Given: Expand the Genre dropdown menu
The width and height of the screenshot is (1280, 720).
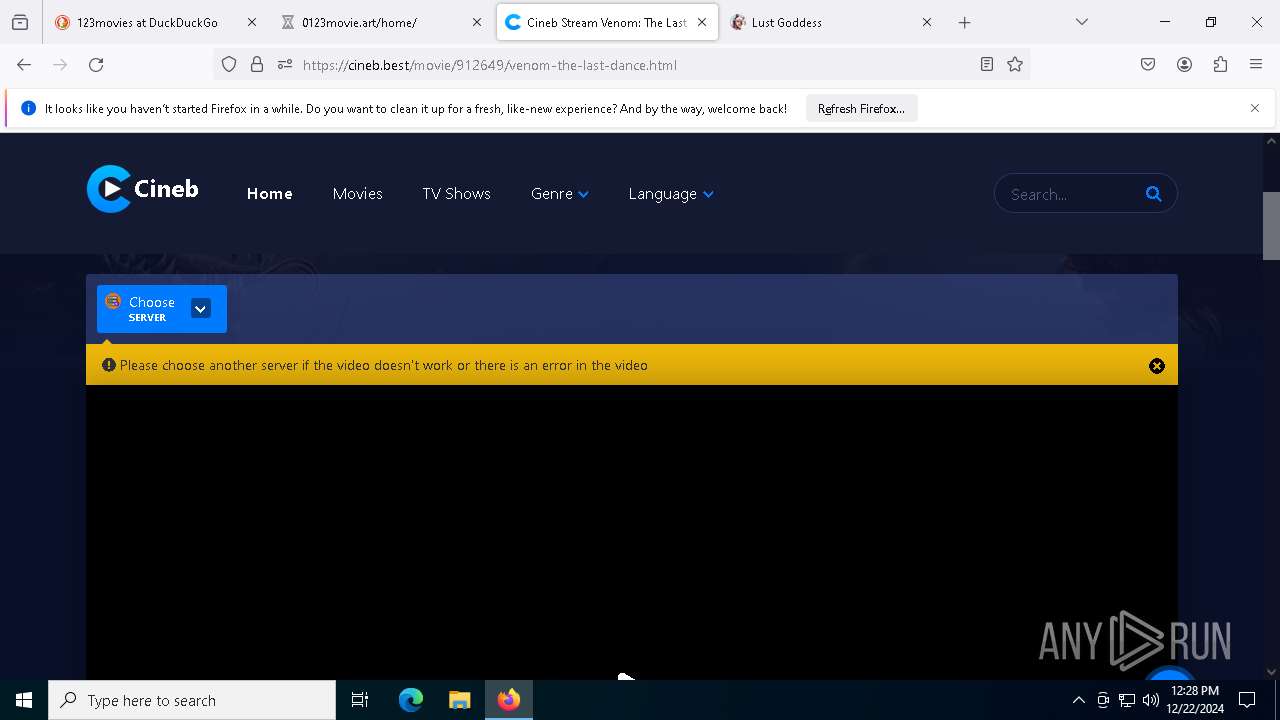Looking at the screenshot, I should 560,194.
